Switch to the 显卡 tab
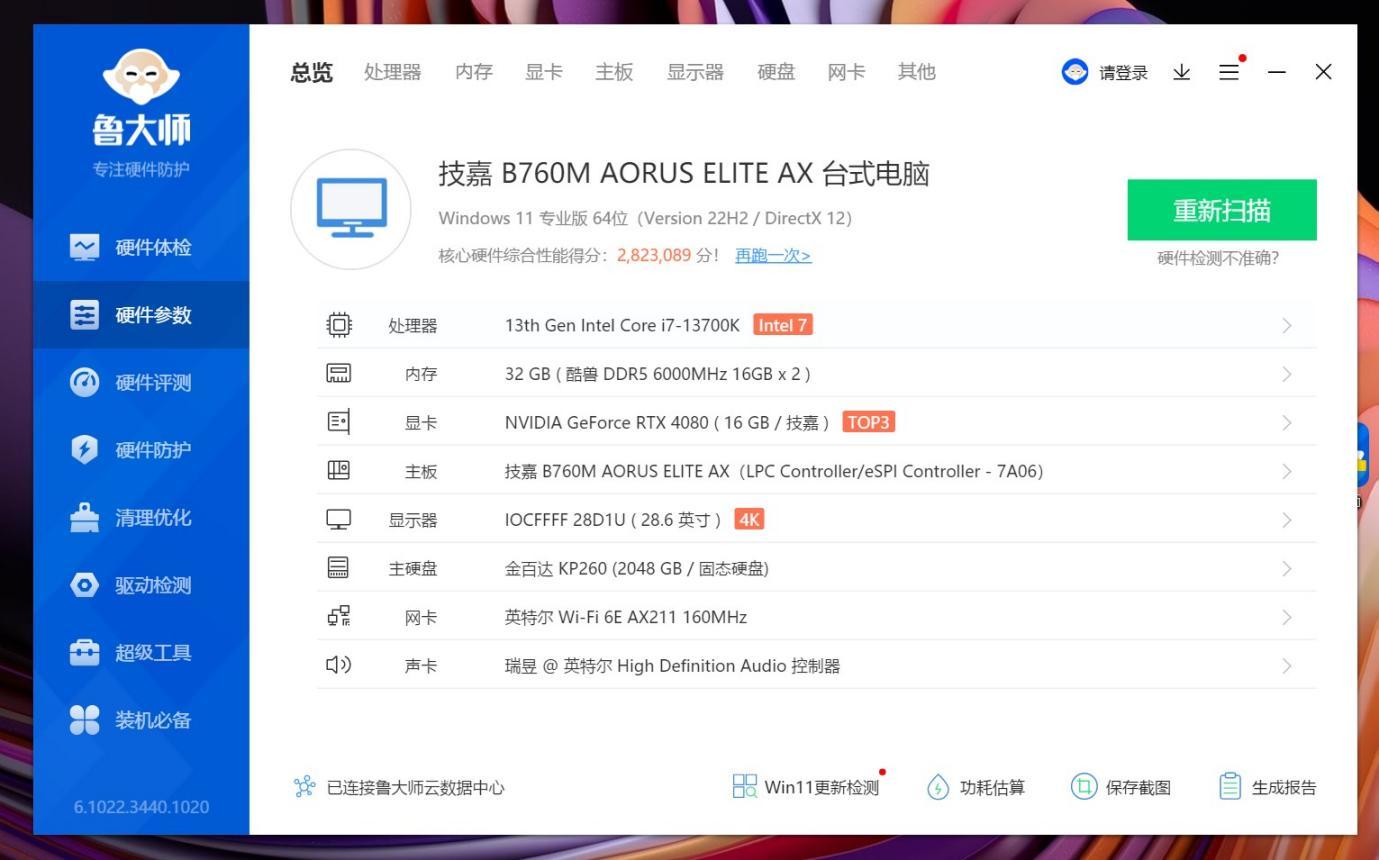Viewport: 1379px width, 860px height. coord(544,72)
